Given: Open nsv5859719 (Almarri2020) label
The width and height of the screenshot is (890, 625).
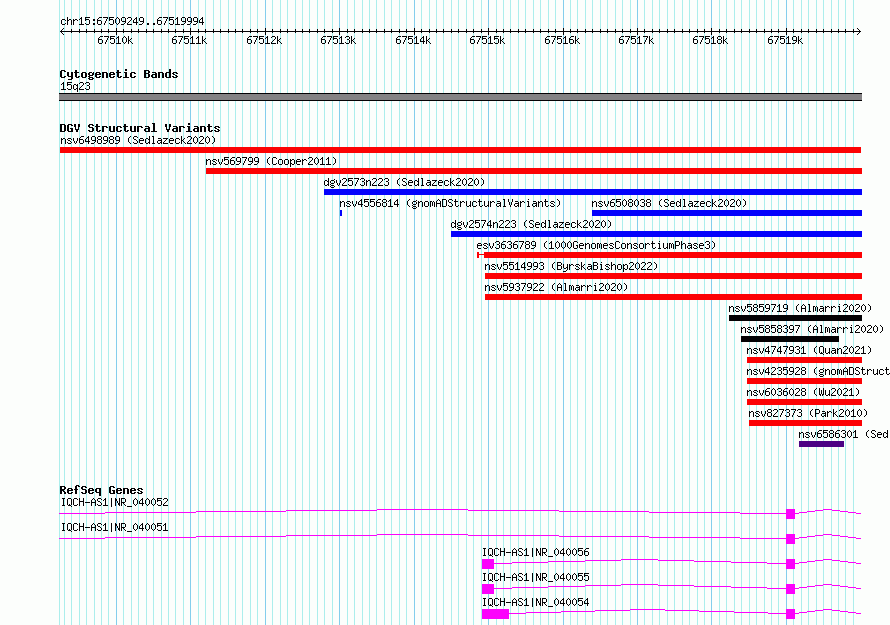Looking at the screenshot, I should click(x=800, y=308).
